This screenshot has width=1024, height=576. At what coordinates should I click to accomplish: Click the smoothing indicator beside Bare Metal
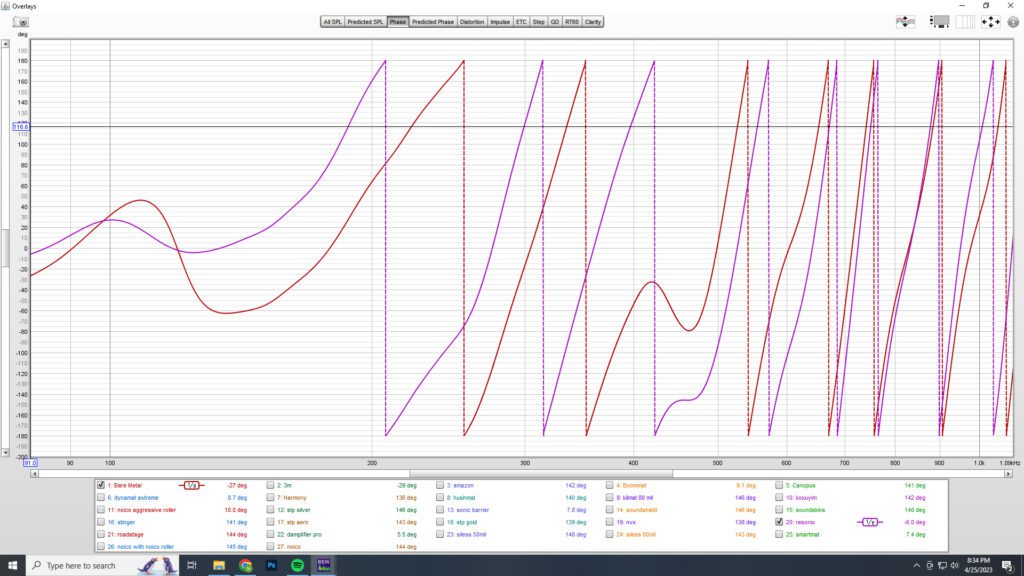point(190,484)
